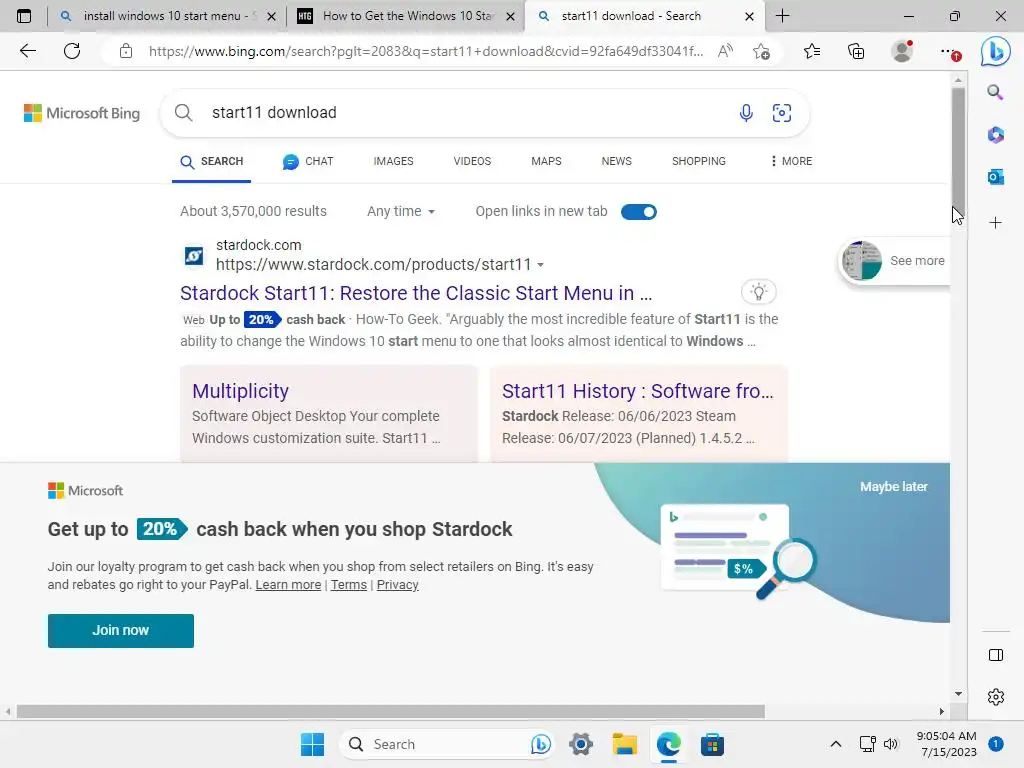Open a new browser tab
1024x768 pixels.
coord(782,16)
